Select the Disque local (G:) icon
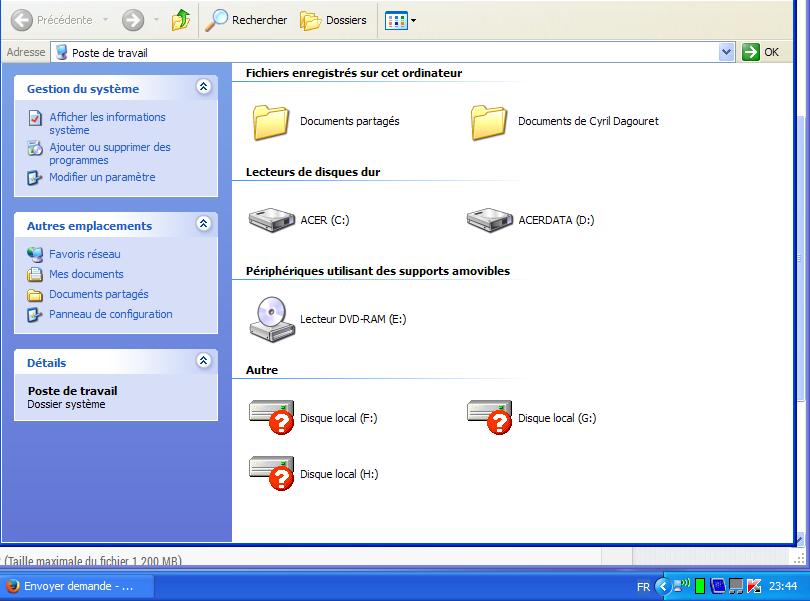Image resolution: width=810 pixels, height=601 pixels. click(x=490, y=417)
